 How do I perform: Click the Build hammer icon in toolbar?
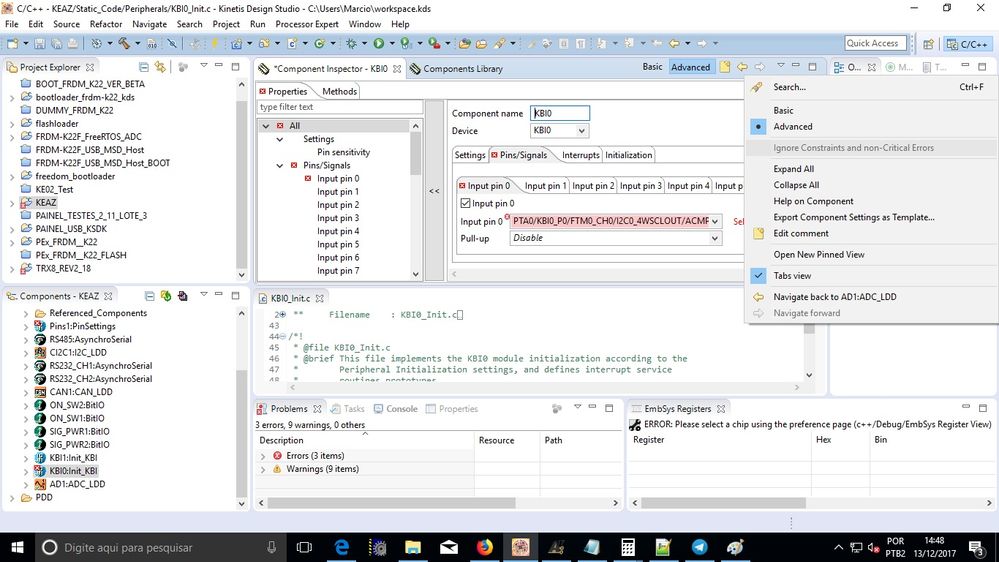(x=126, y=44)
